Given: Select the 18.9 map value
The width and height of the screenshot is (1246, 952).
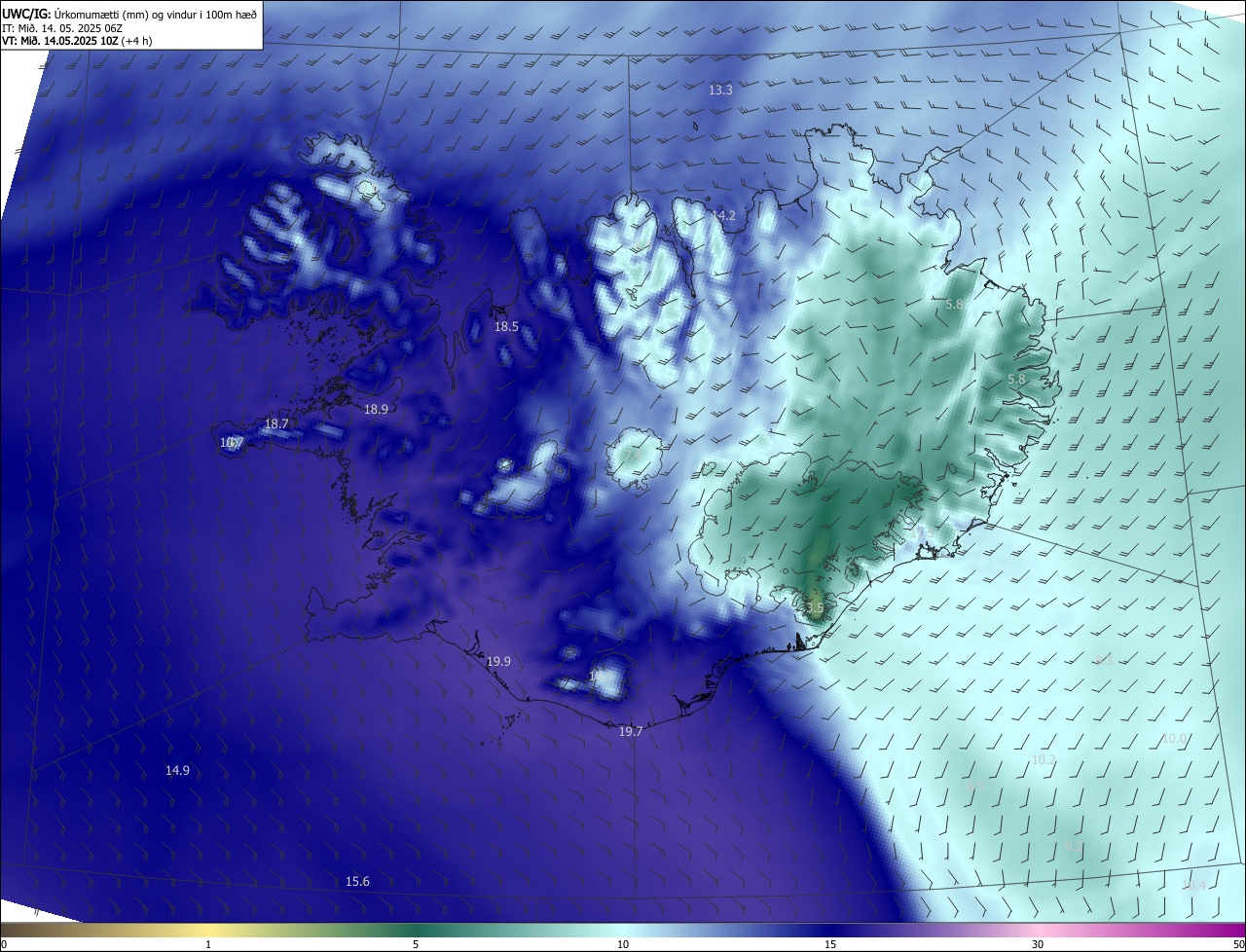Looking at the screenshot, I should pyautogui.click(x=376, y=410).
